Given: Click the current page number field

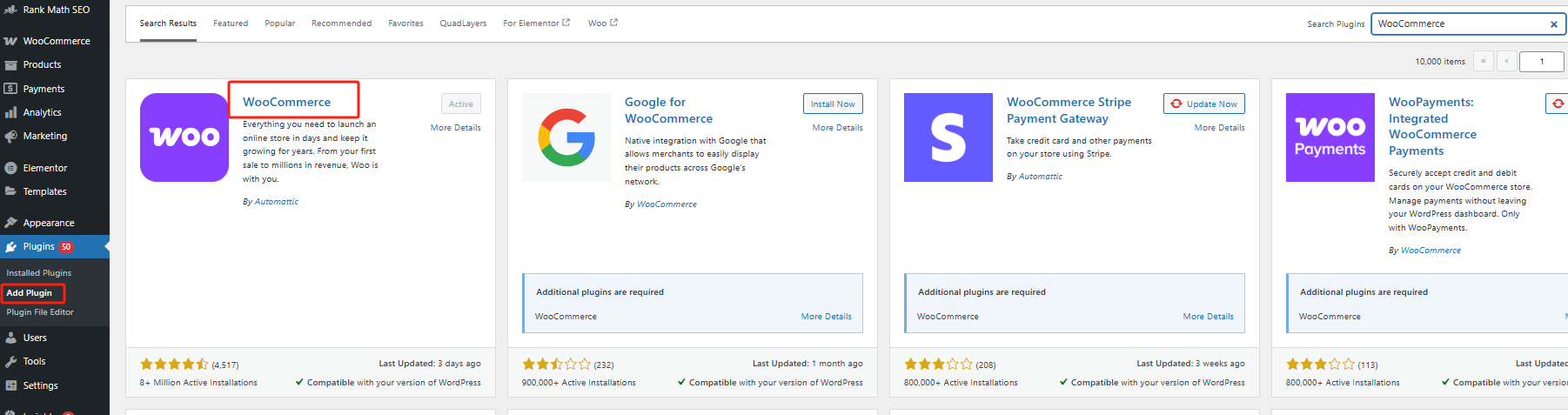Looking at the screenshot, I should pos(1541,62).
